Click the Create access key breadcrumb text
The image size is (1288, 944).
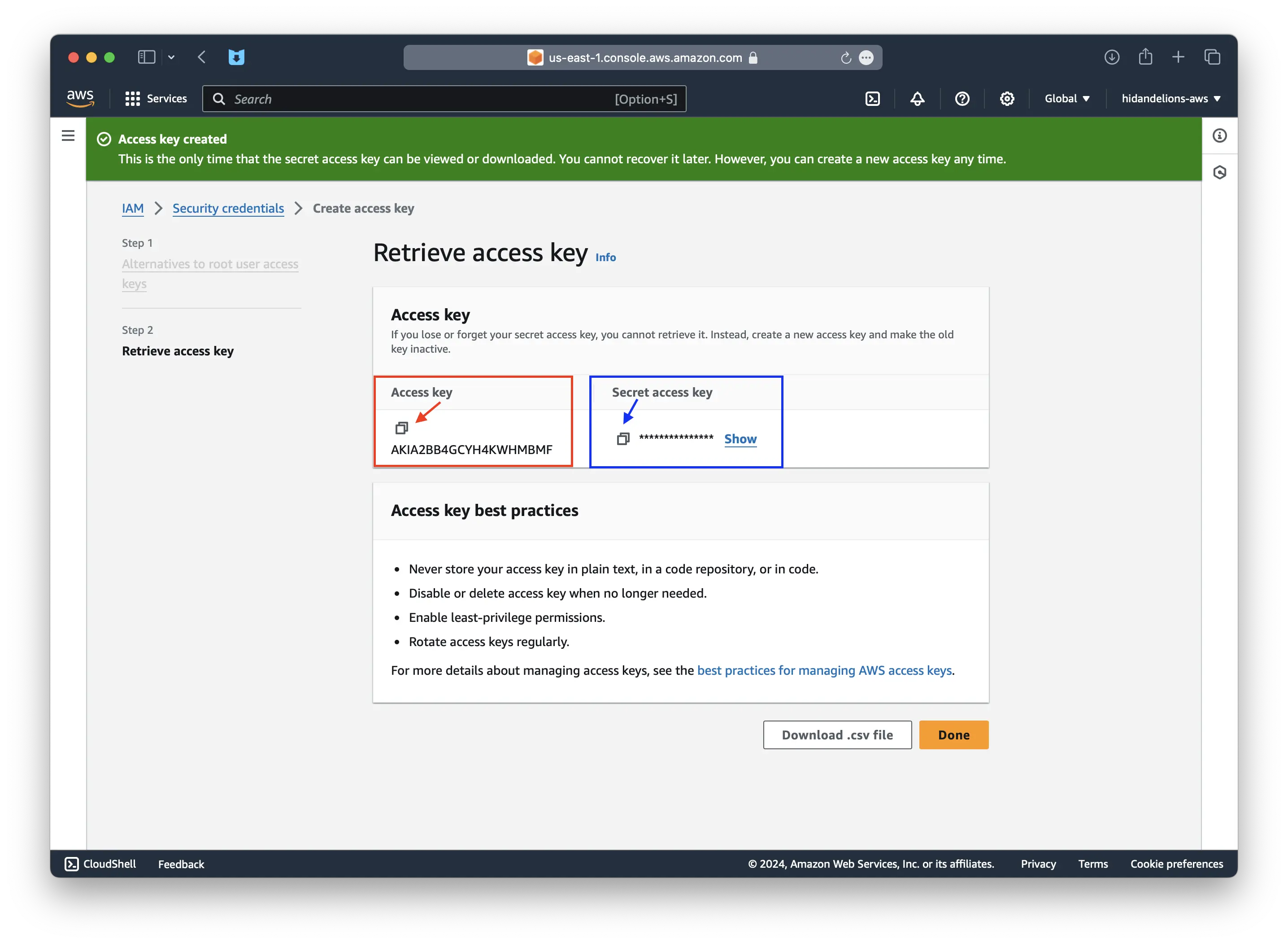coord(363,209)
